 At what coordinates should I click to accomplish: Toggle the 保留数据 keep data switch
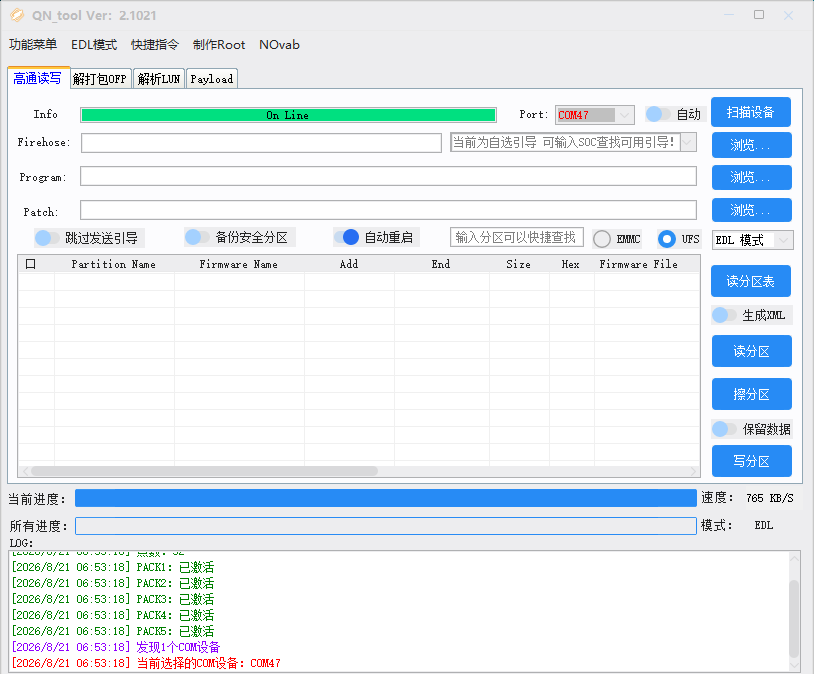pyautogui.click(x=723, y=429)
